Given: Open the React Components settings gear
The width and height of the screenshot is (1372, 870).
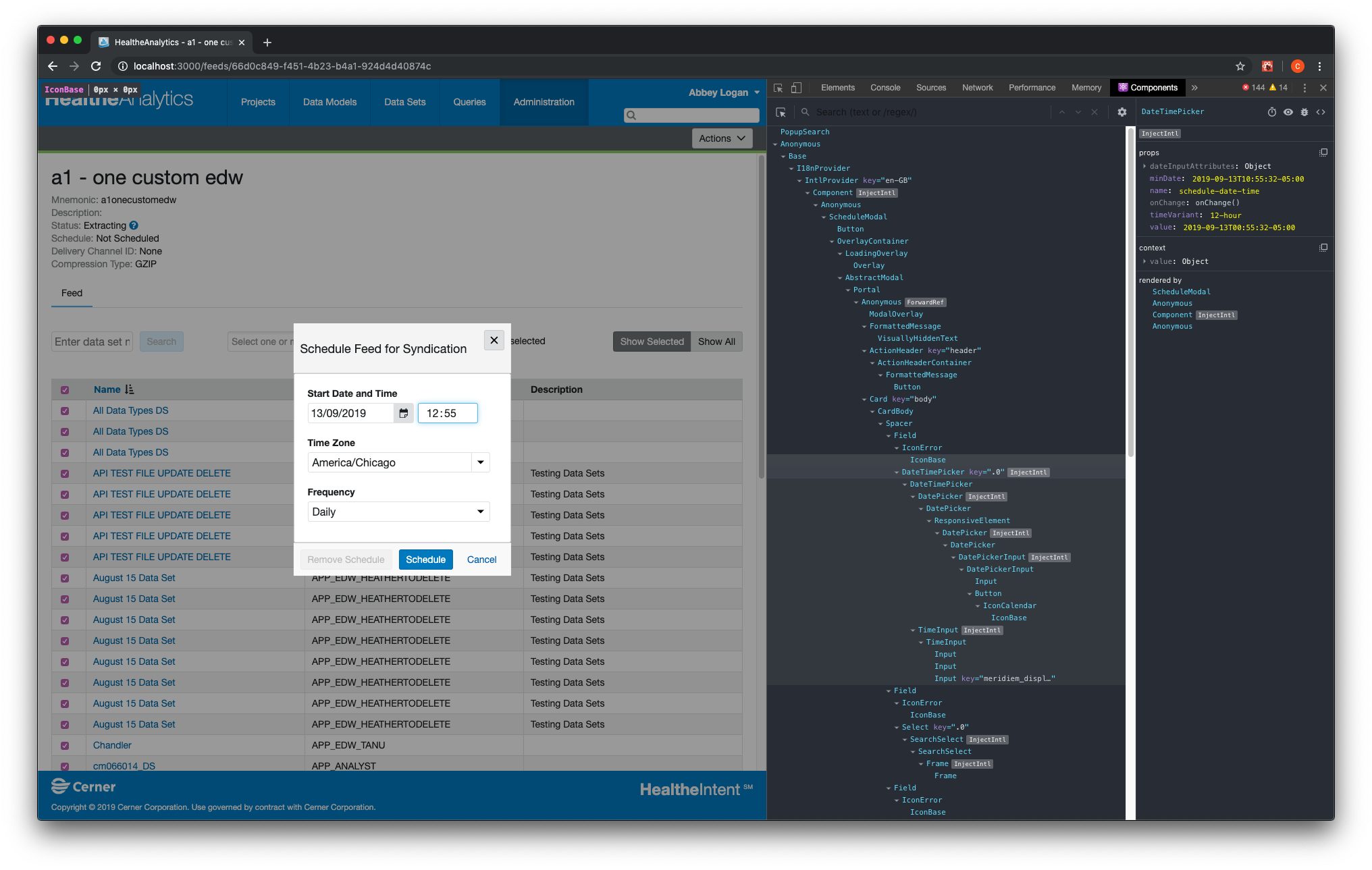Looking at the screenshot, I should 1122,112.
